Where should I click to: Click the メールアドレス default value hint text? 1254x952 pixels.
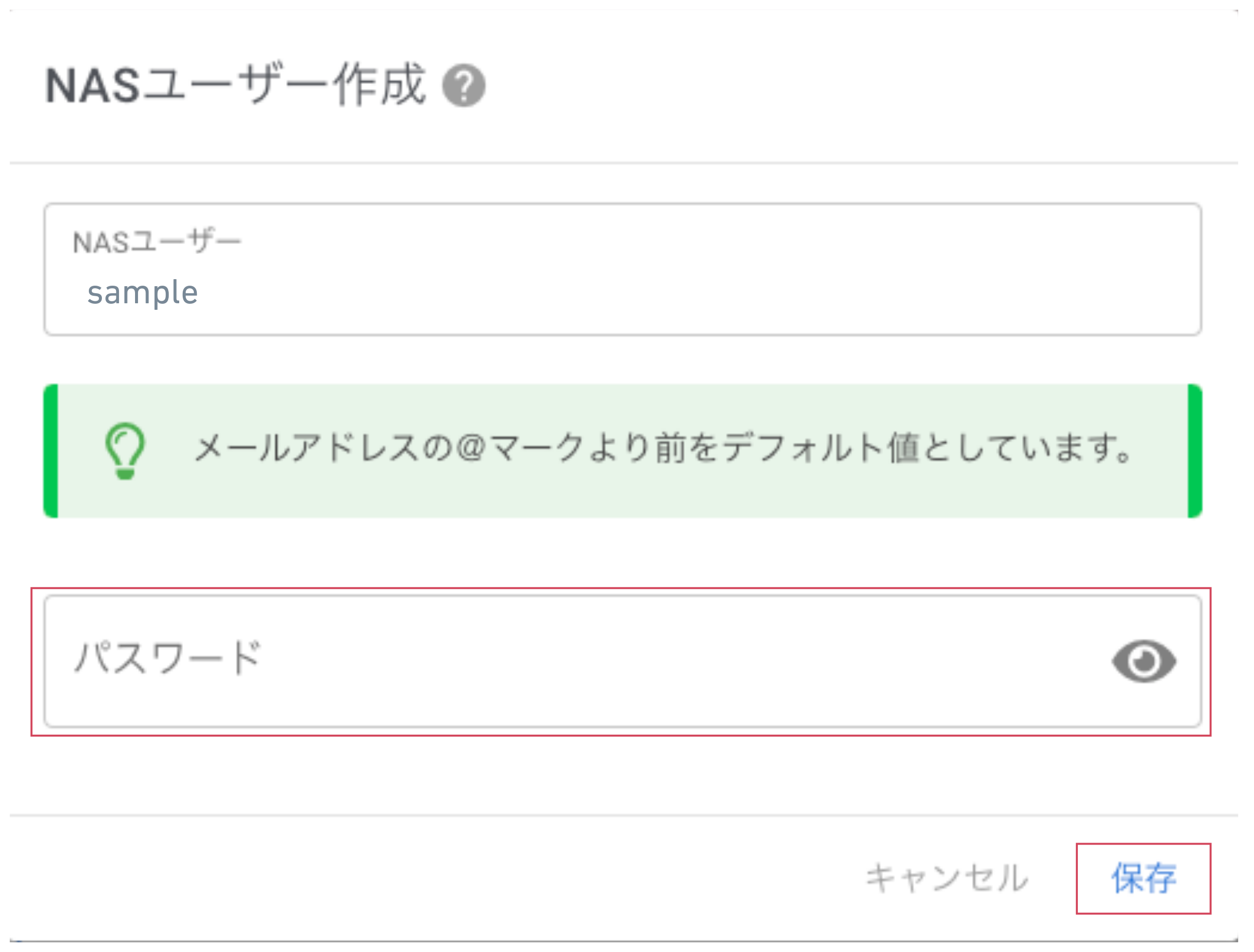point(663,448)
